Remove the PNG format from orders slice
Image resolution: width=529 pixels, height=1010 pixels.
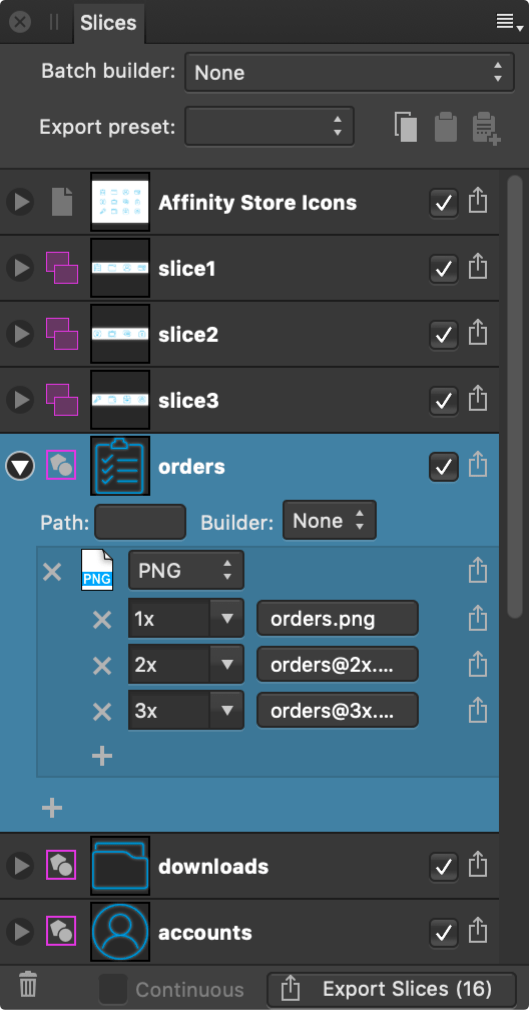(x=52, y=571)
